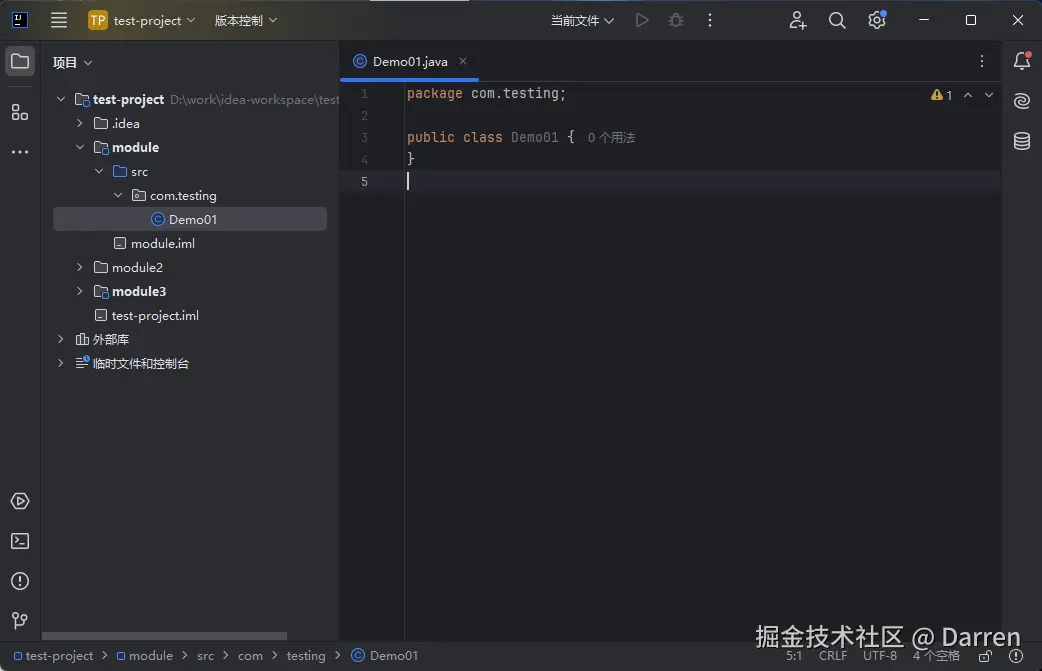Click module breadcrumb in navigation bar

point(145,656)
